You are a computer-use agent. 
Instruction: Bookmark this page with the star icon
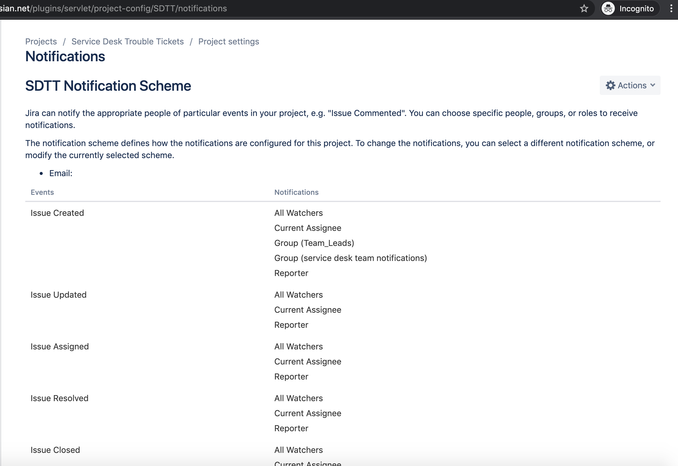point(584,9)
